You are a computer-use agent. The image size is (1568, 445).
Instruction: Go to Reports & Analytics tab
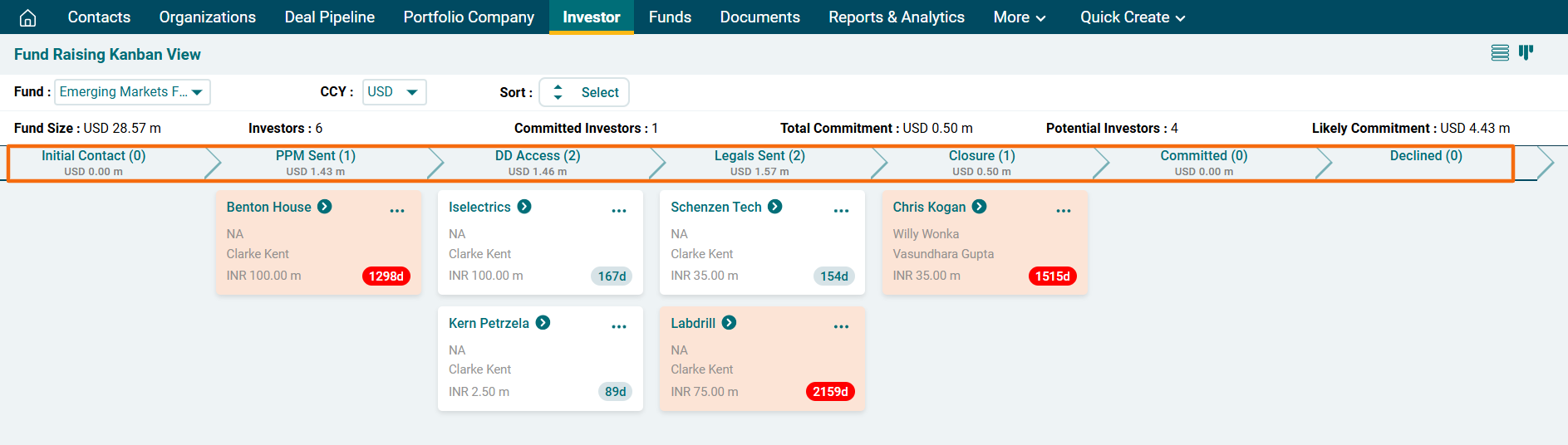[896, 17]
